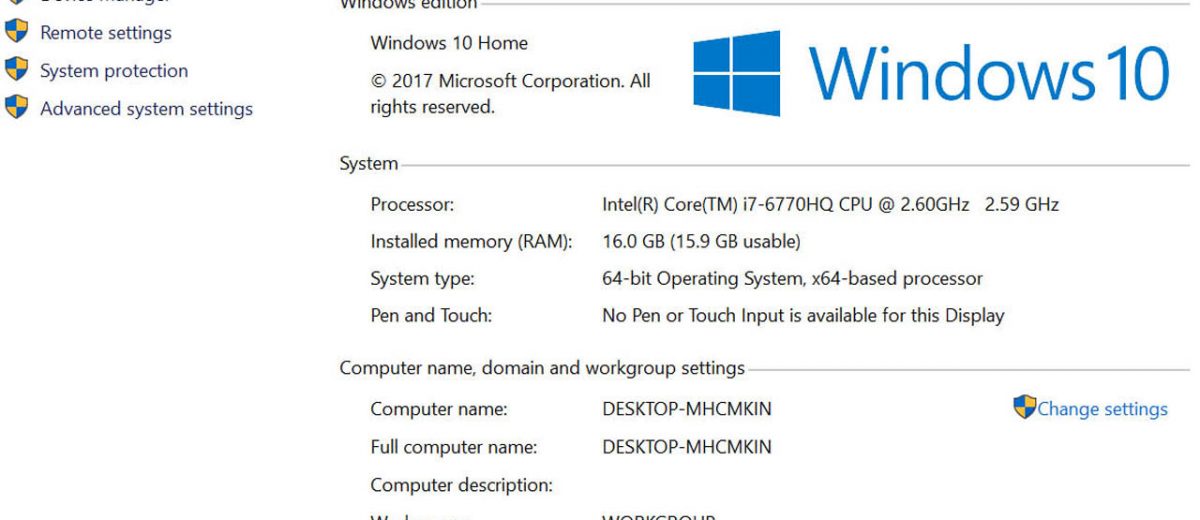Click the blue Windows logo
This screenshot has height=520, width=1200.
[736, 71]
